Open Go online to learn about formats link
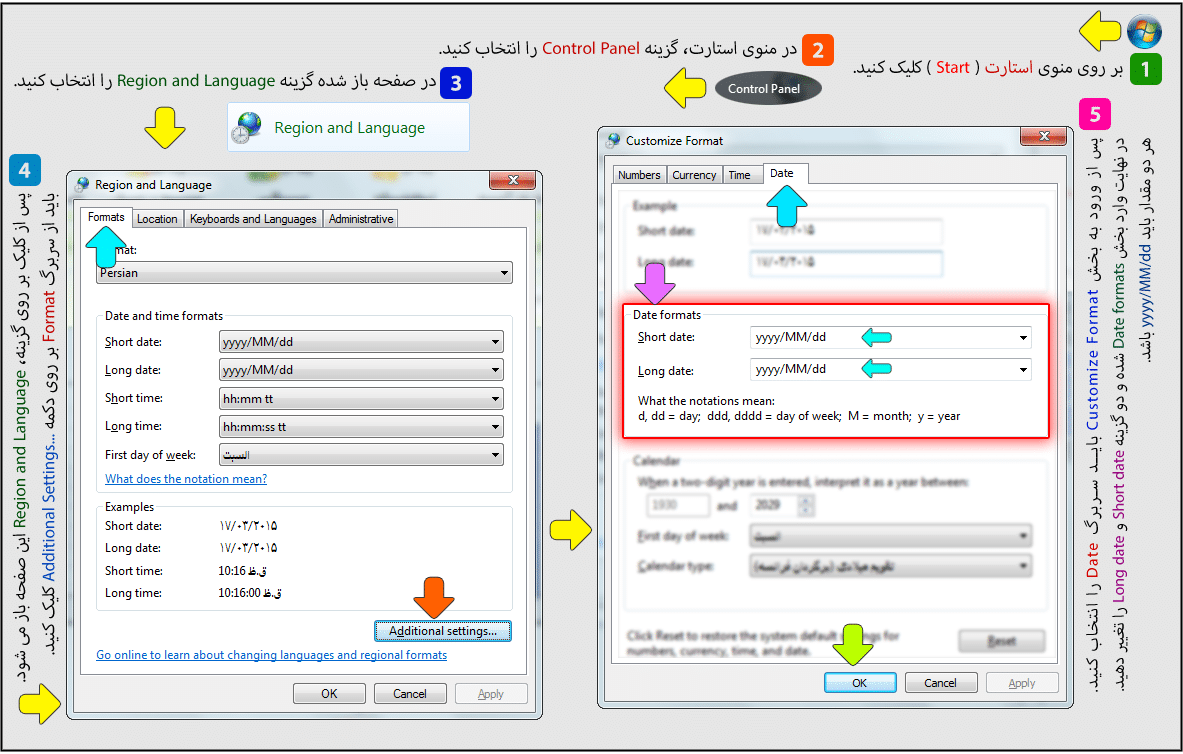The width and height of the screenshot is (1183, 754). pyautogui.click(x=272, y=655)
